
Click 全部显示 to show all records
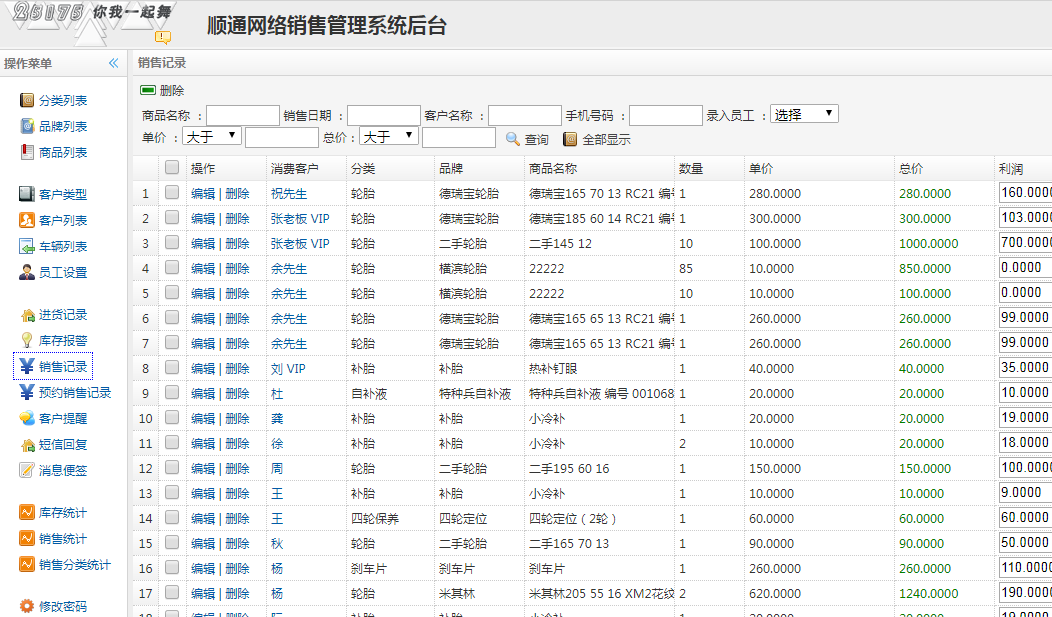(606, 140)
